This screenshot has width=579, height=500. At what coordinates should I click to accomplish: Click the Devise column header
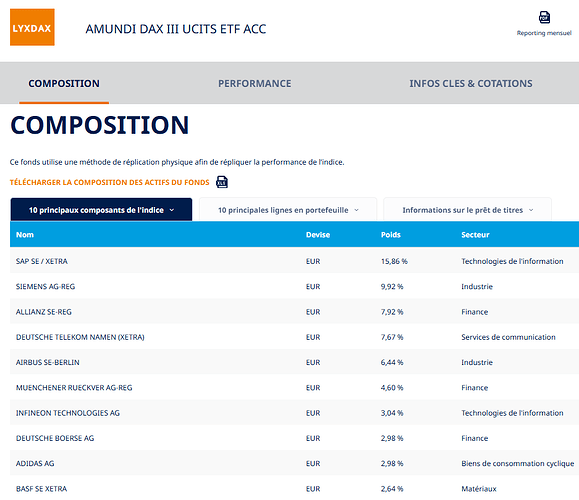click(x=318, y=235)
